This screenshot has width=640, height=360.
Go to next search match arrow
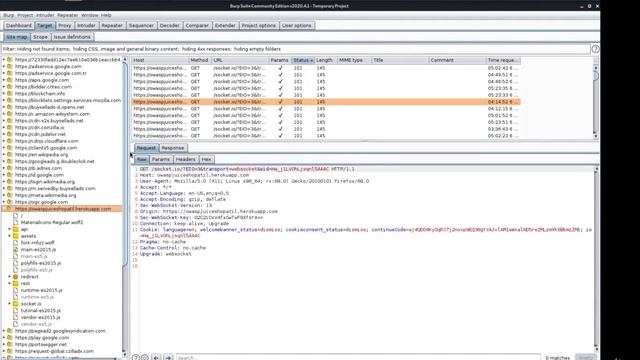point(168,358)
